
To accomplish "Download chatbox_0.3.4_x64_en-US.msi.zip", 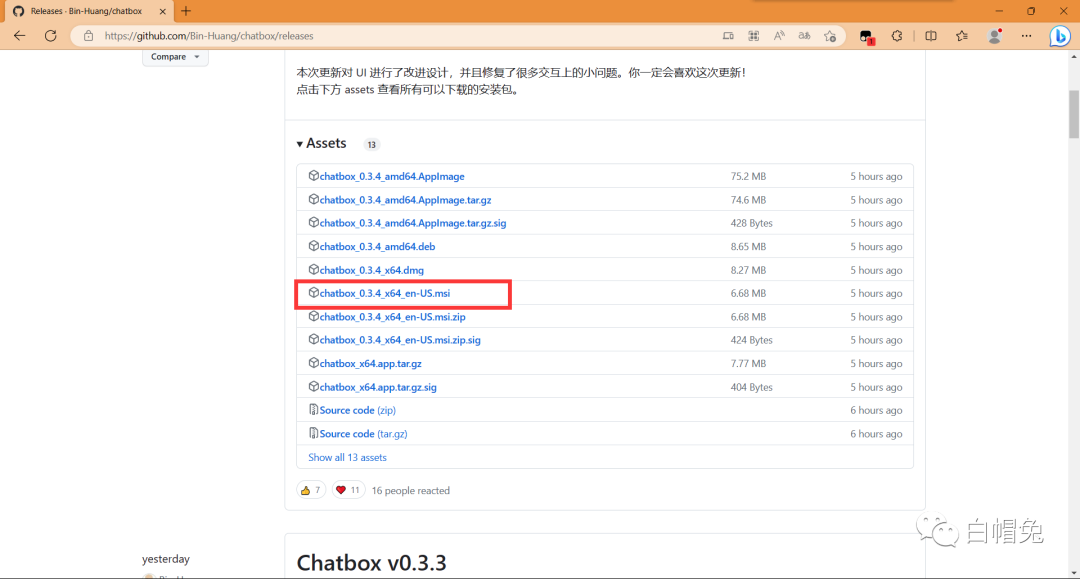I will click(x=393, y=317).
